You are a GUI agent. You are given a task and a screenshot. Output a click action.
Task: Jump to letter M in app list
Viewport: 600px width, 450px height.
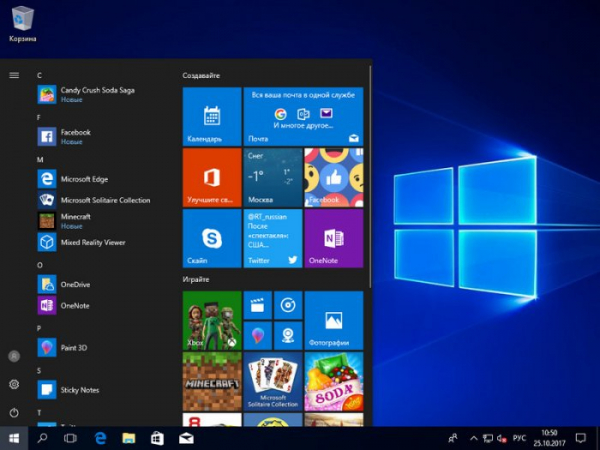(40, 160)
